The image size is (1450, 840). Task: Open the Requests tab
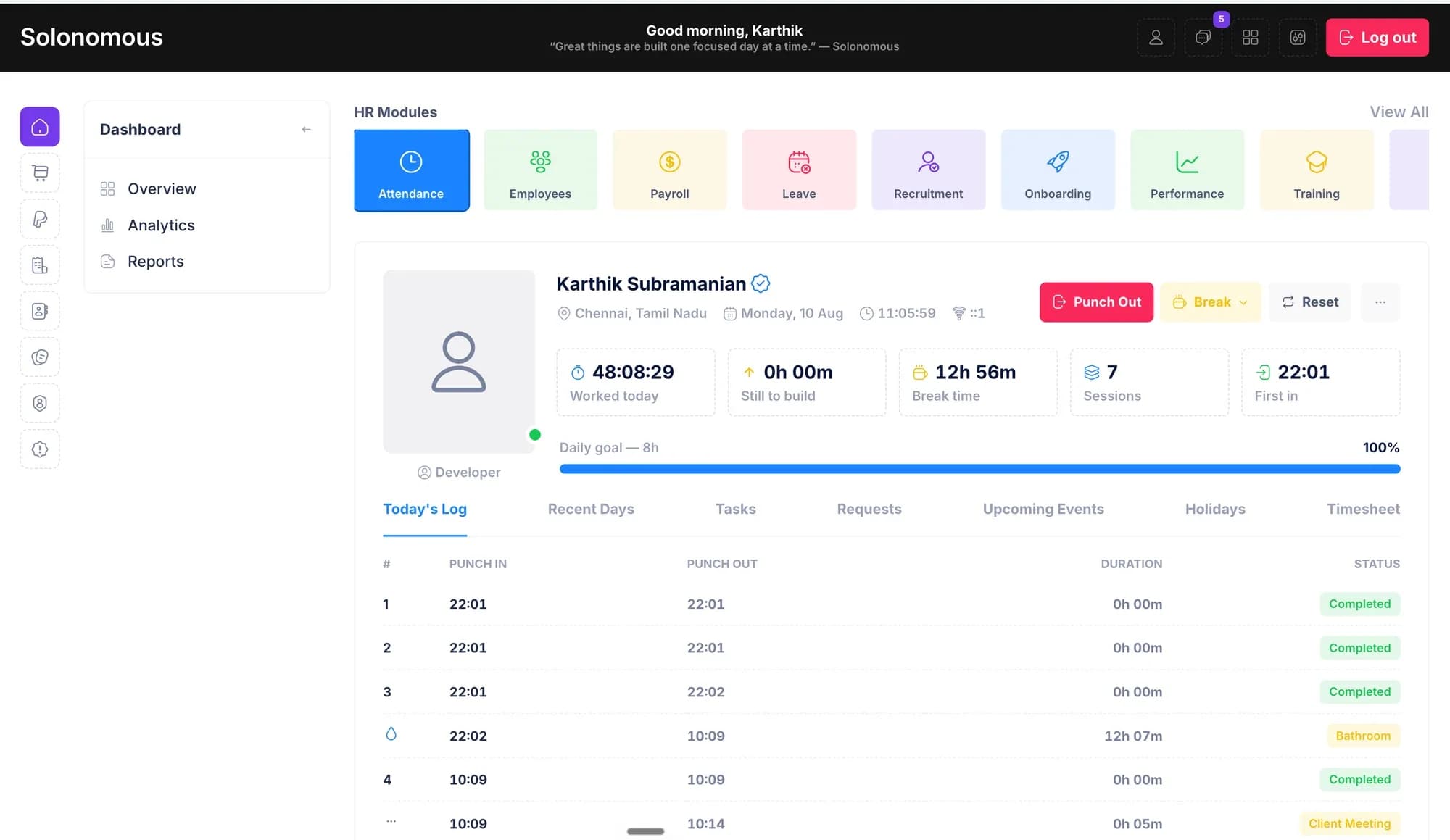(x=869, y=509)
